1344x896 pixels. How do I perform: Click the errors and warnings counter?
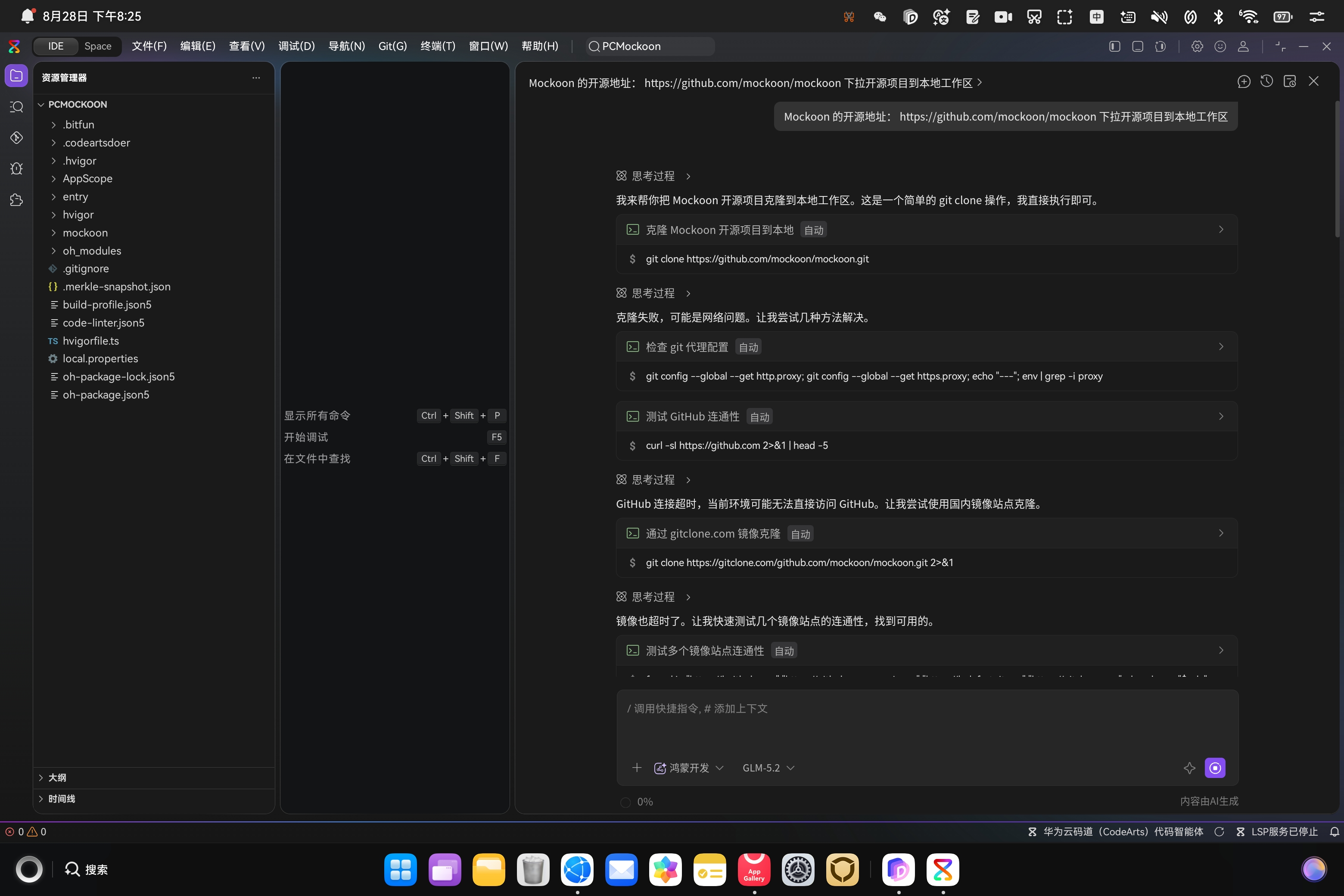tap(26, 832)
